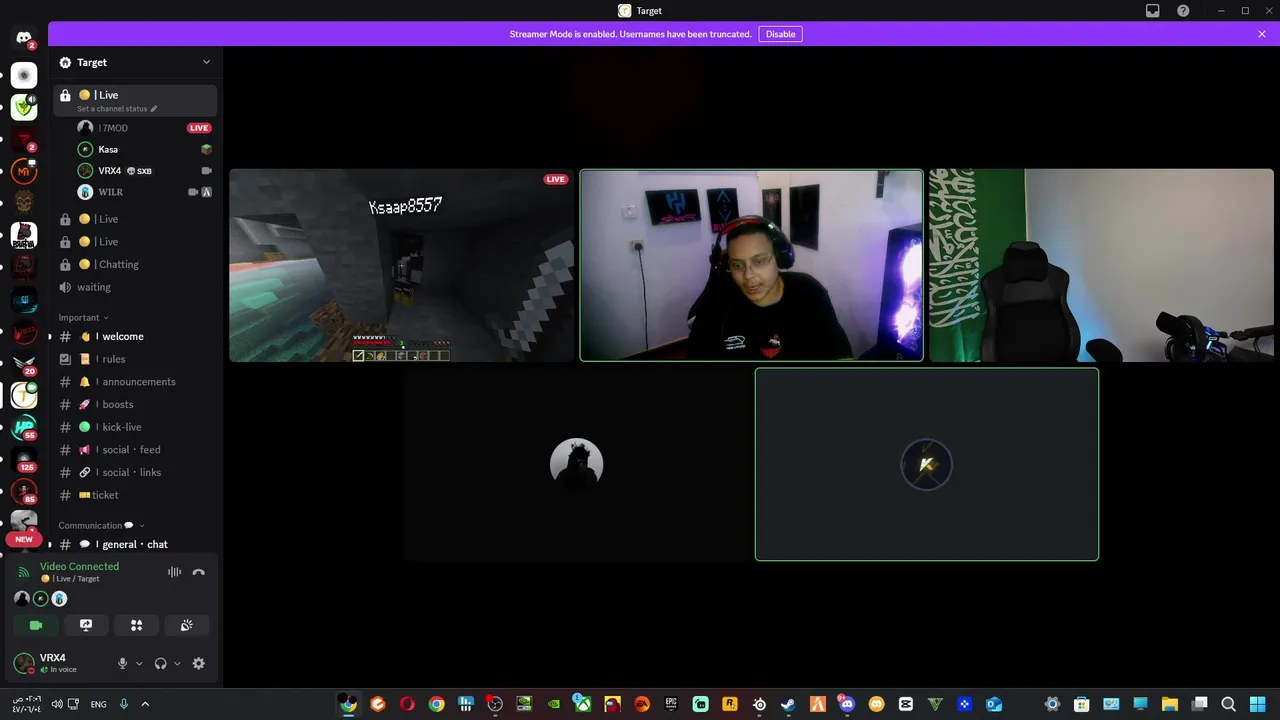Toggle the green camera button off
This screenshot has width=1280, height=720.
point(36,625)
